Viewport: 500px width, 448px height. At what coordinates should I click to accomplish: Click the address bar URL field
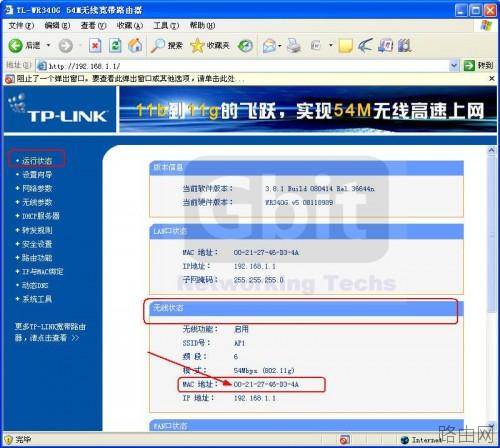(248, 66)
